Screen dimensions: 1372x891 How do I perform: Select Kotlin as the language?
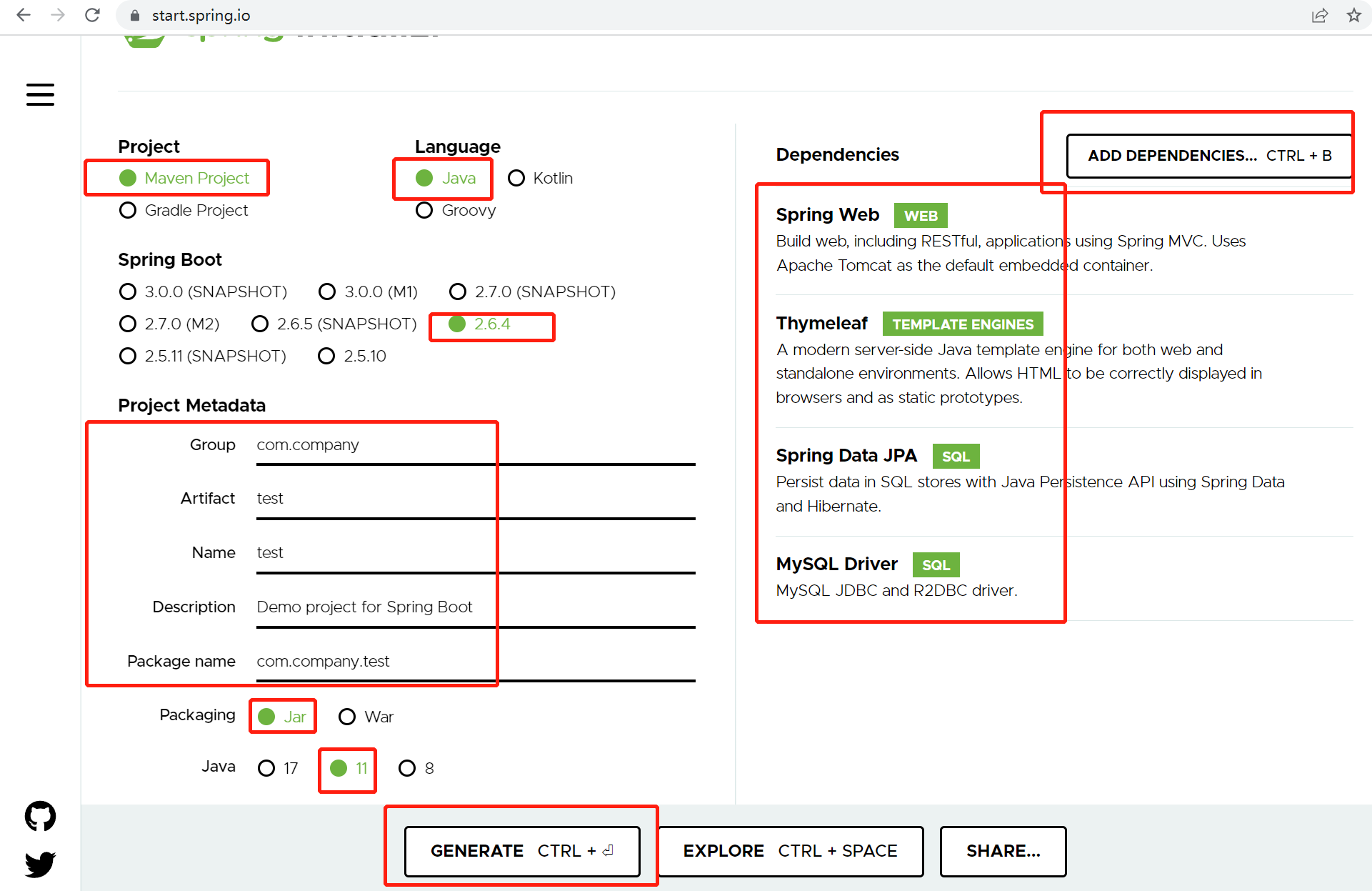[x=516, y=178]
